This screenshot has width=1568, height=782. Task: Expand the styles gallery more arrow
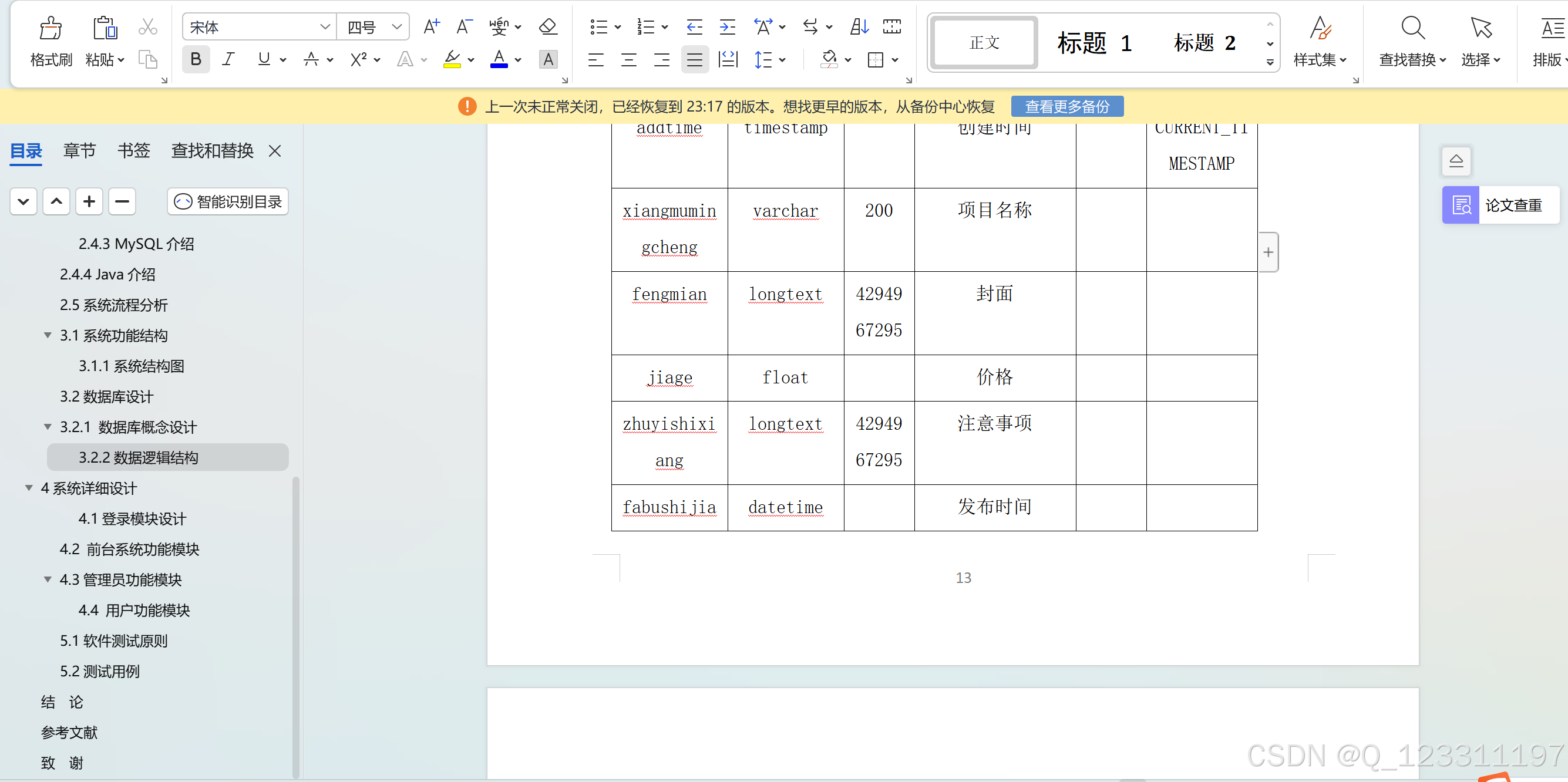pyautogui.click(x=1270, y=62)
